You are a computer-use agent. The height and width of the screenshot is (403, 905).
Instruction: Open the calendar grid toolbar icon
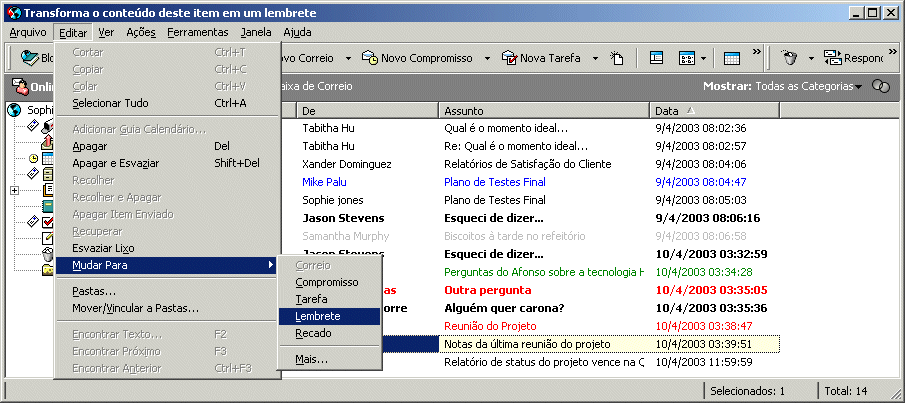tap(731, 58)
